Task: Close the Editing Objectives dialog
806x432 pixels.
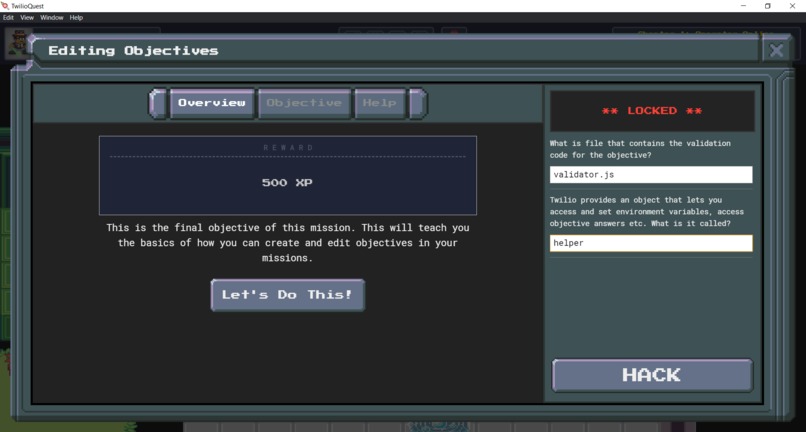Action: (x=776, y=50)
